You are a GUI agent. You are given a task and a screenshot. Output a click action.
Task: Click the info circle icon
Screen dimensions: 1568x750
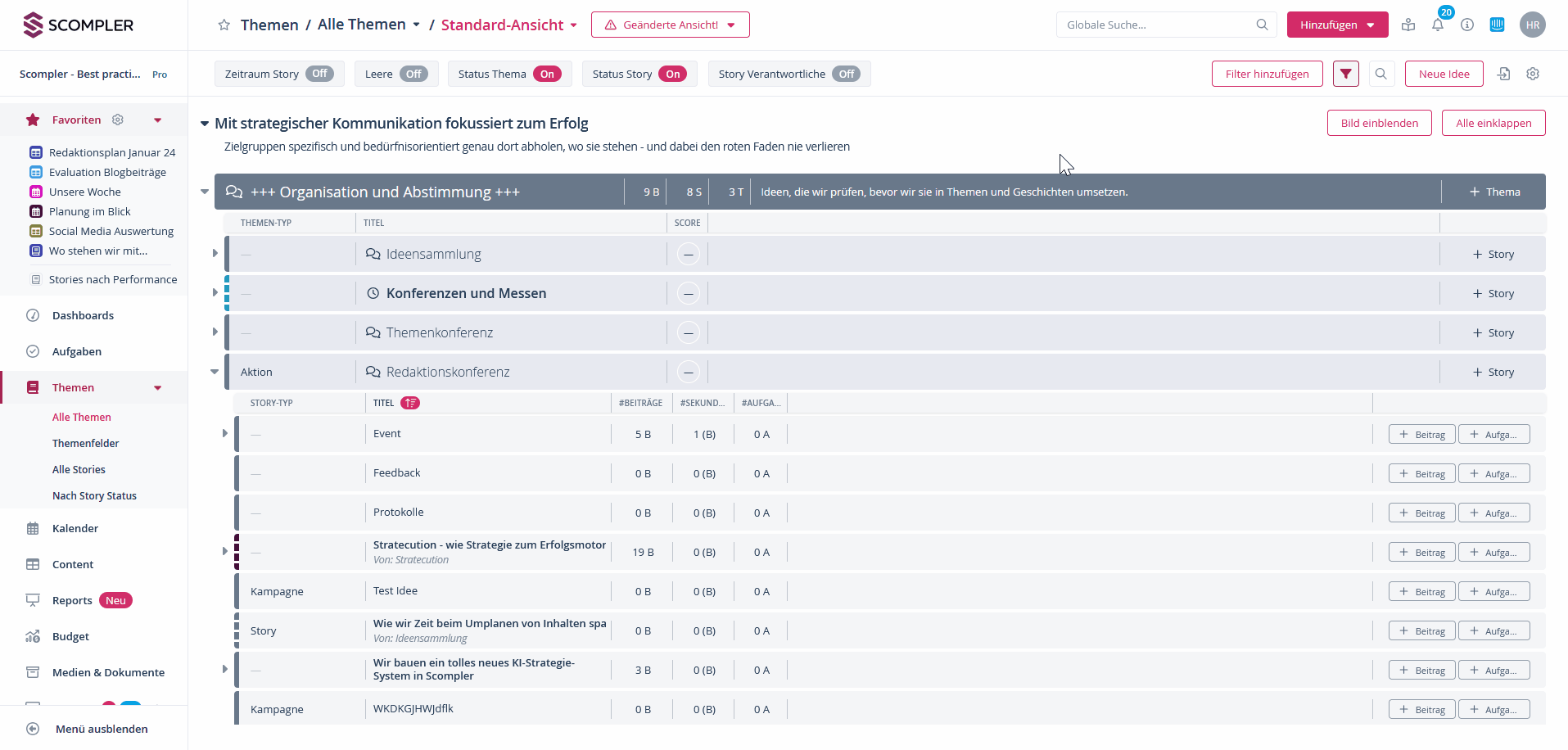[1467, 25]
